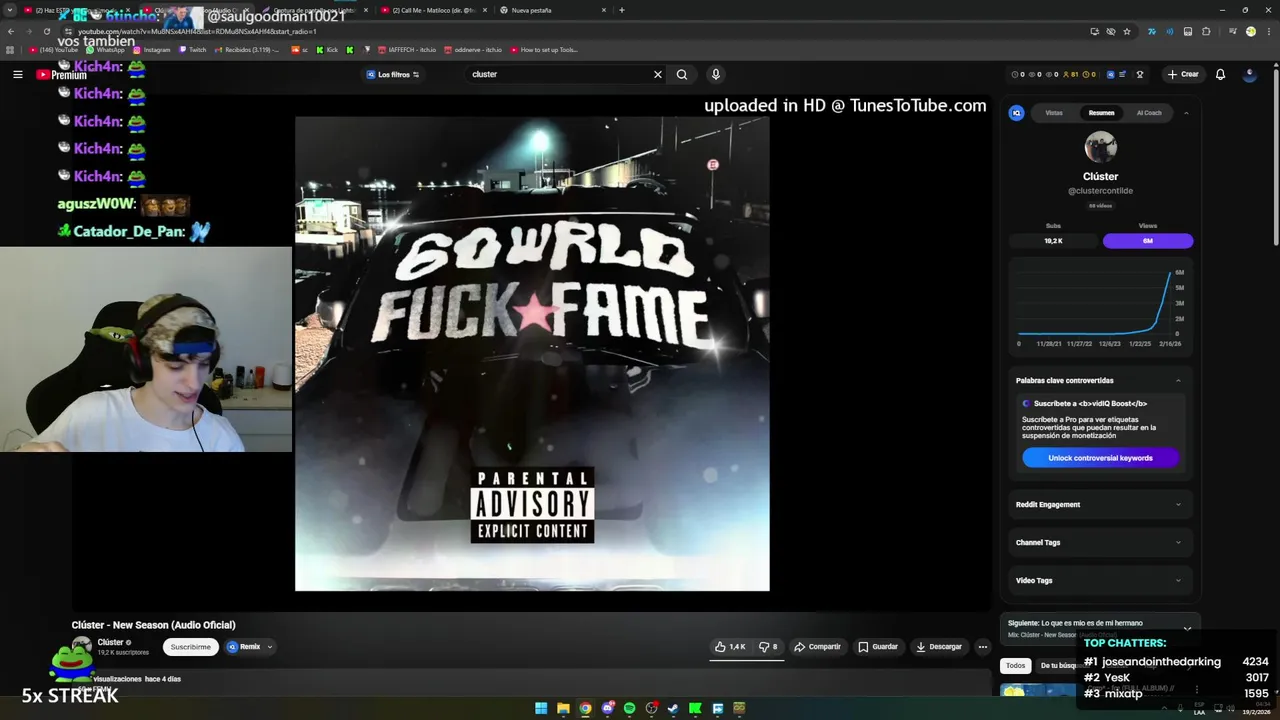This screenshot has width=1280, height=720.
Task: Select the 'Todos' filter chip
Action: (1015, 665)
